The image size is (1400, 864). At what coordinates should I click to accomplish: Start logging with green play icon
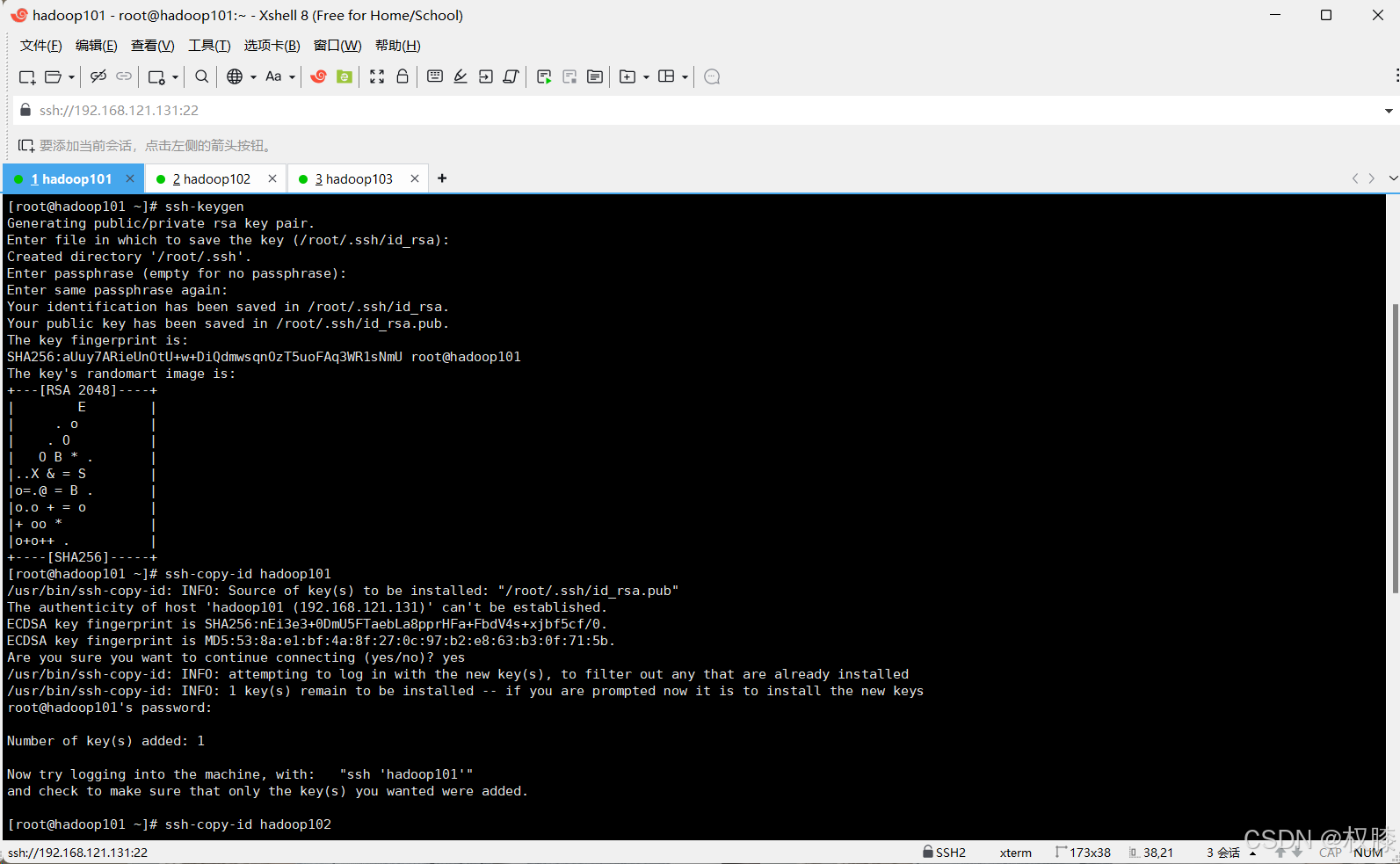(544, 76)
